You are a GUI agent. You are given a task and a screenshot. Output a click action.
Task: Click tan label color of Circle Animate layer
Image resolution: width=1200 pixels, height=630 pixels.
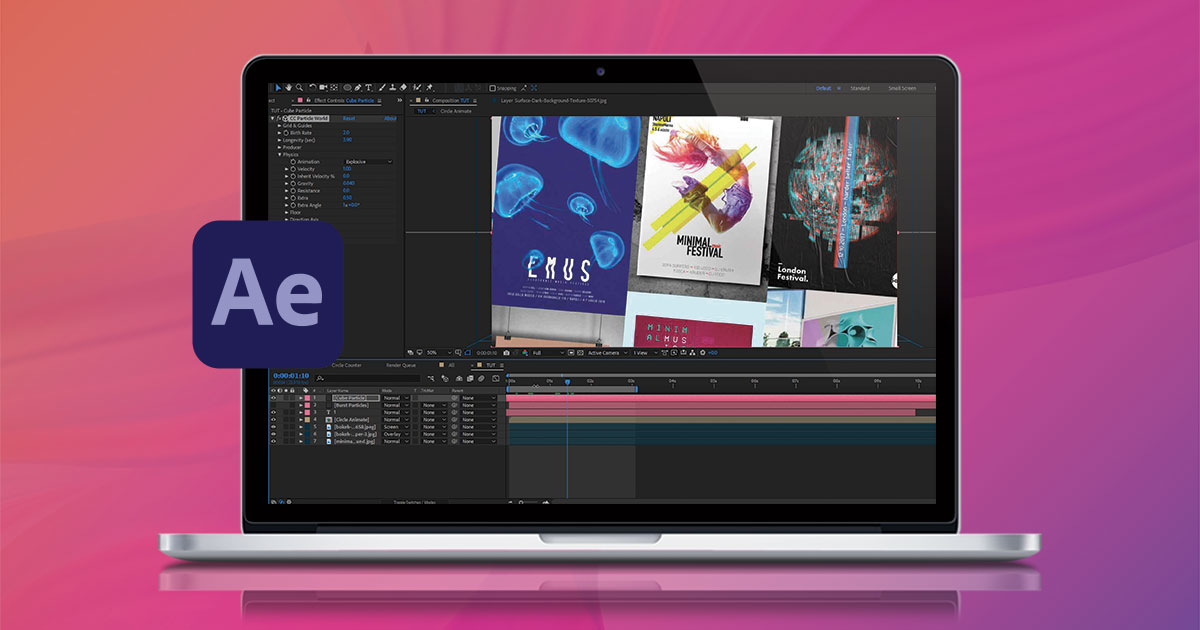(307, 419)
